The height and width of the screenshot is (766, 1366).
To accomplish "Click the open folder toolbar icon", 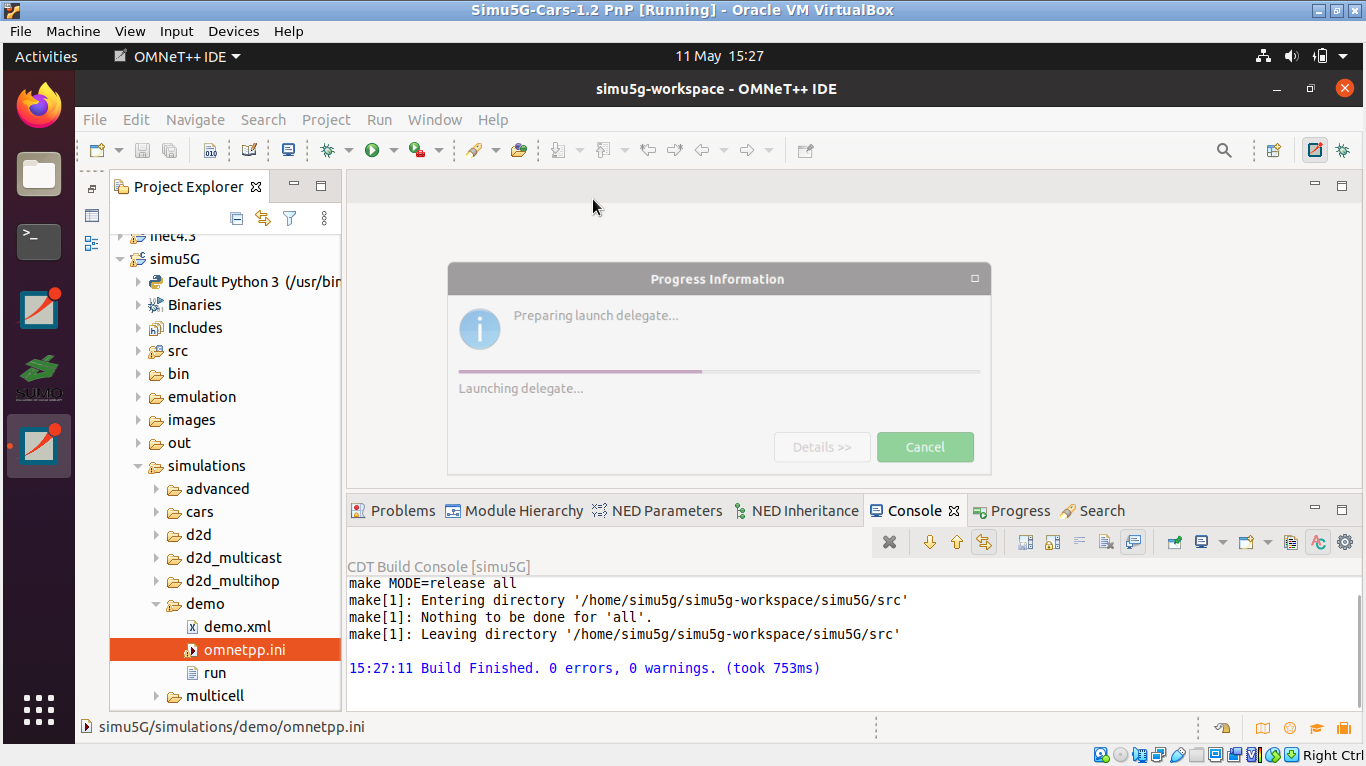I will pos(518,150).
